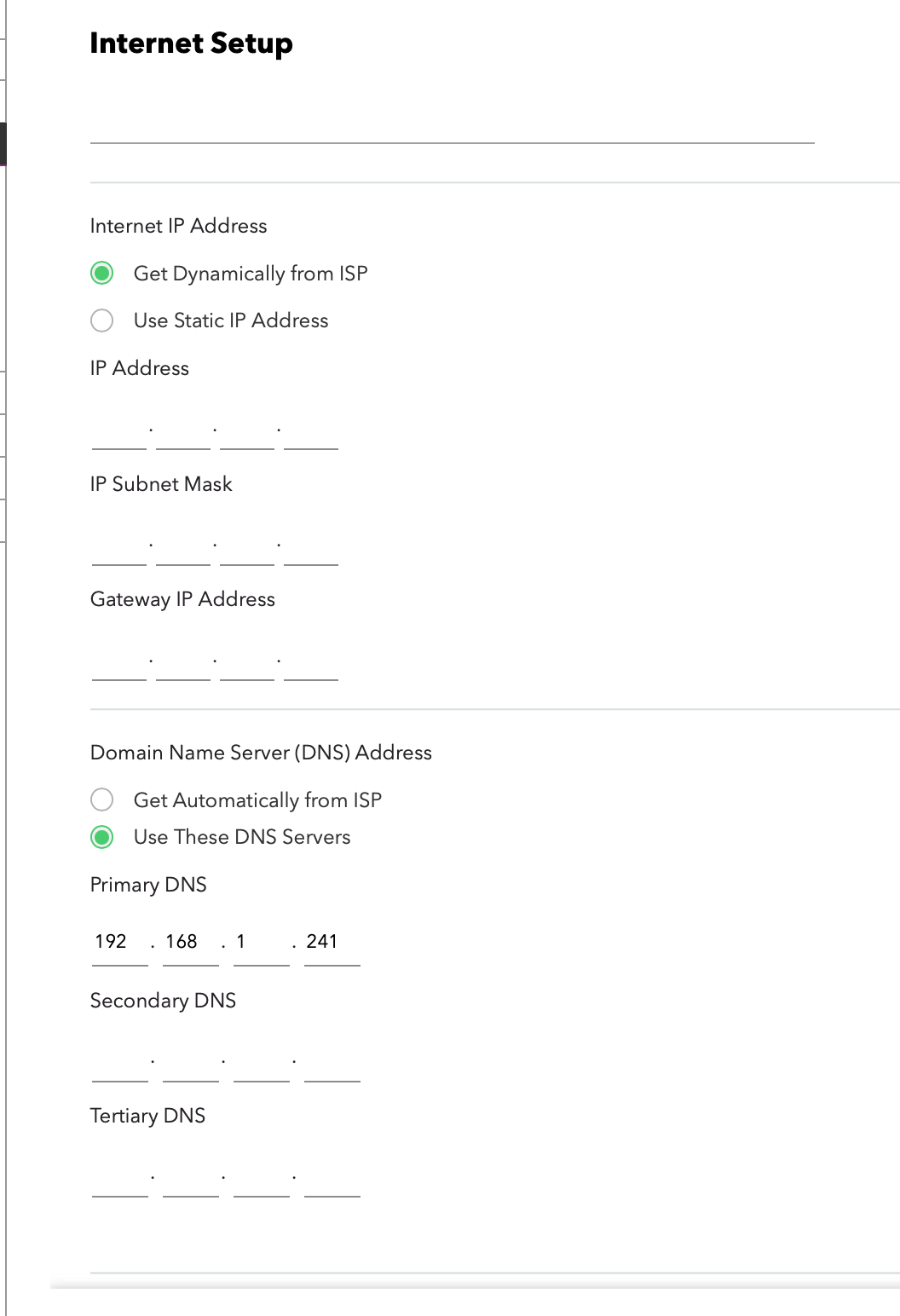Click the first octet of IP Address

[x=119, y=430]
